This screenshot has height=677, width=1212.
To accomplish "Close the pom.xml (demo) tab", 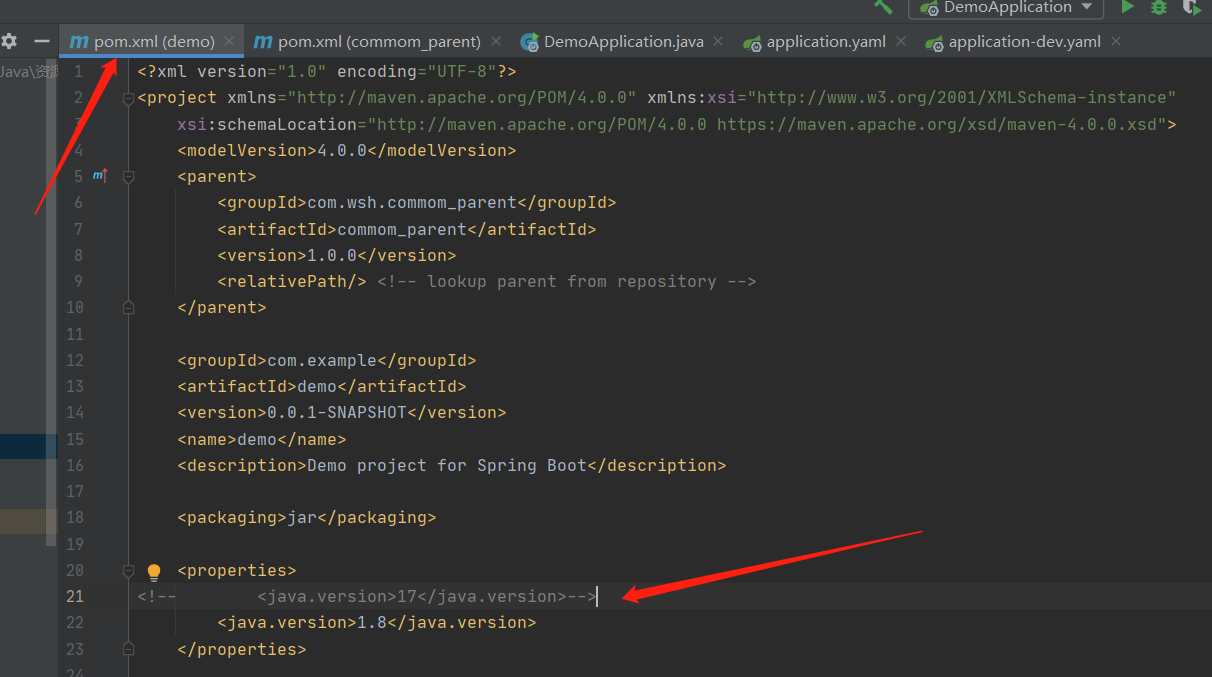I will point(229,42).
